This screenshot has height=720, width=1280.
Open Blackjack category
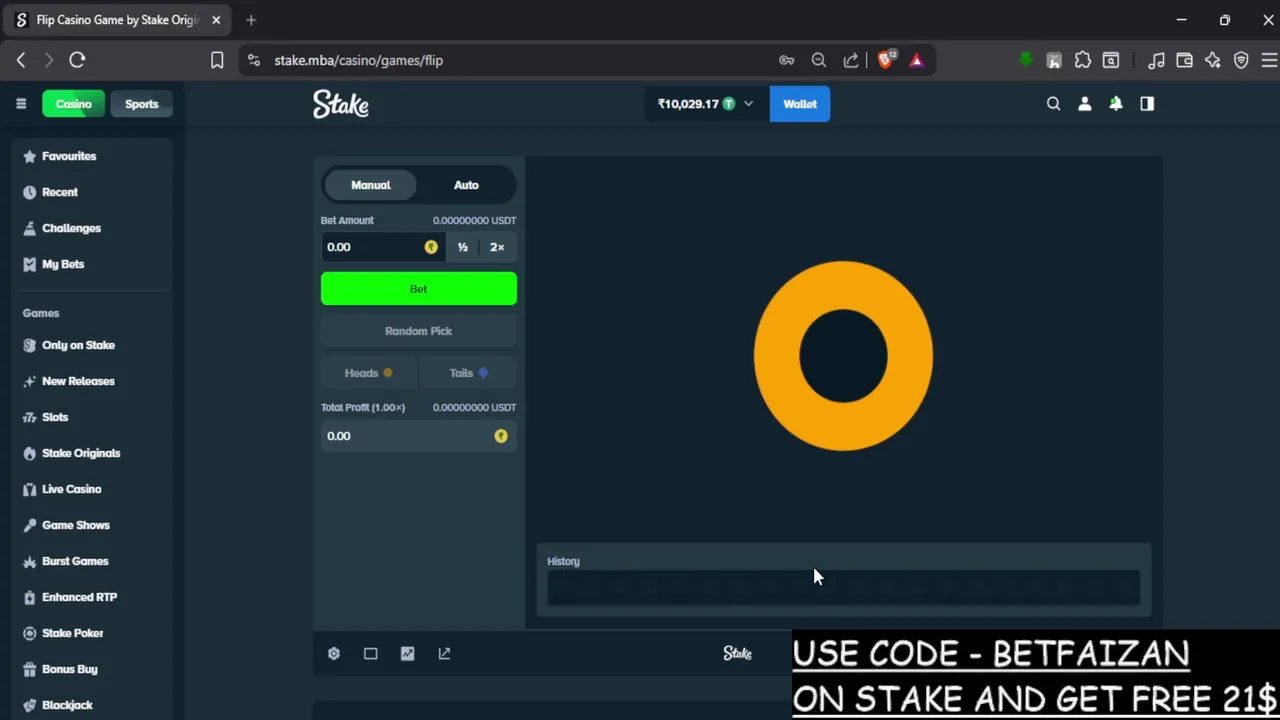click(x=67, y=705)
